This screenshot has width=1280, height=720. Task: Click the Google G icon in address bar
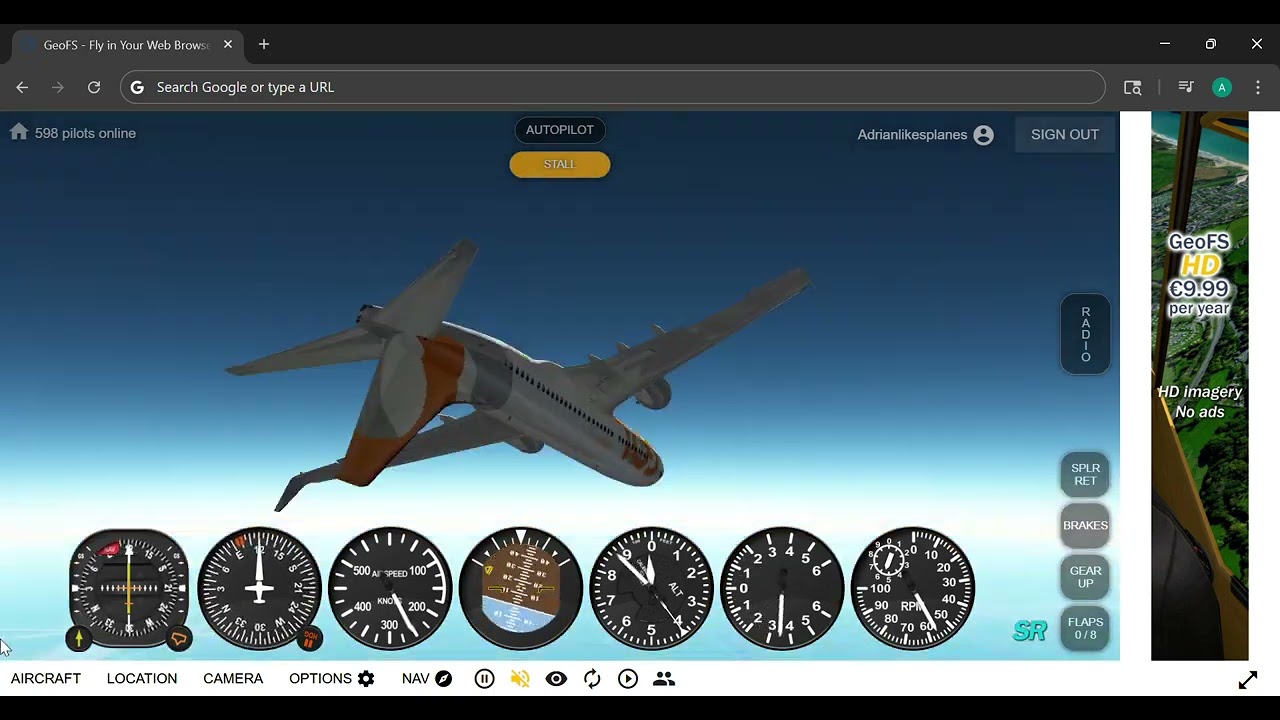tap(137, 88)
